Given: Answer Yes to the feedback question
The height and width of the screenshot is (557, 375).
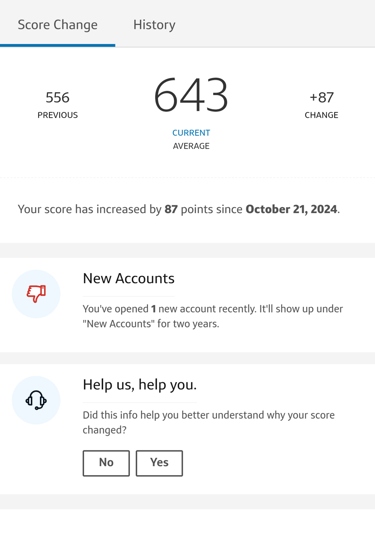Looking at the screenshot, I should point(159,463).
